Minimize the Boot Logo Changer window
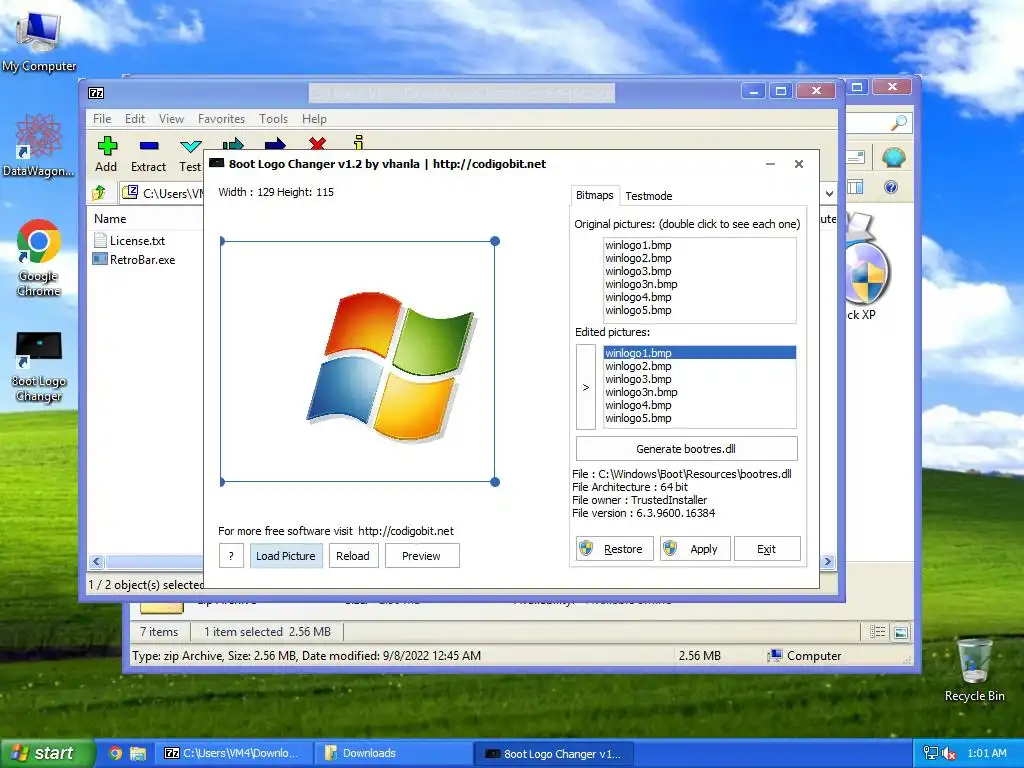 pyautogui.click(x=771, y=164)
